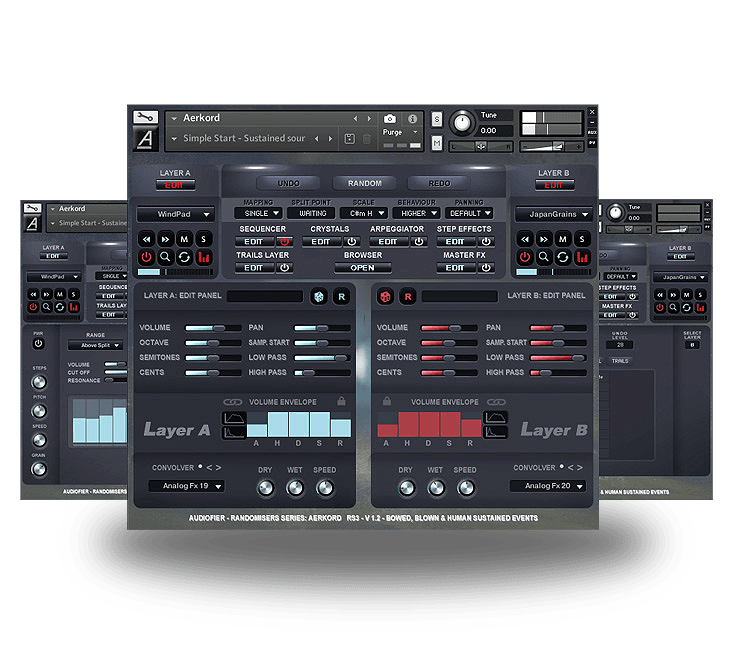Open the wrench settings icon in front window
Image resolution: width=730 pixels, height=655 pixels.
[145, 117]
